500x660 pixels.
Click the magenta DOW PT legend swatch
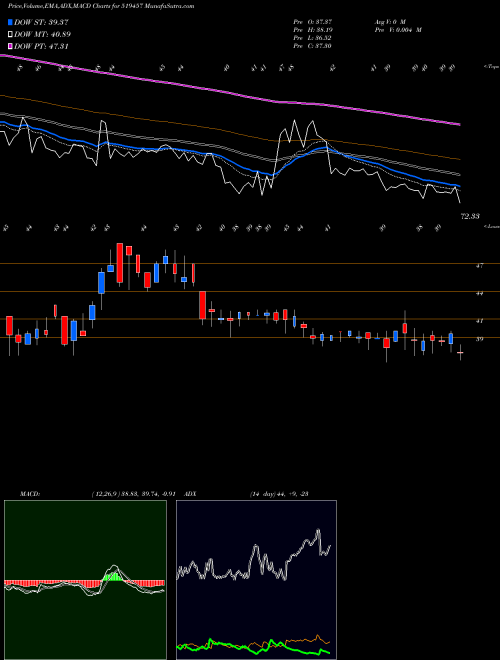pyautogui.click(x=10, y=46)
